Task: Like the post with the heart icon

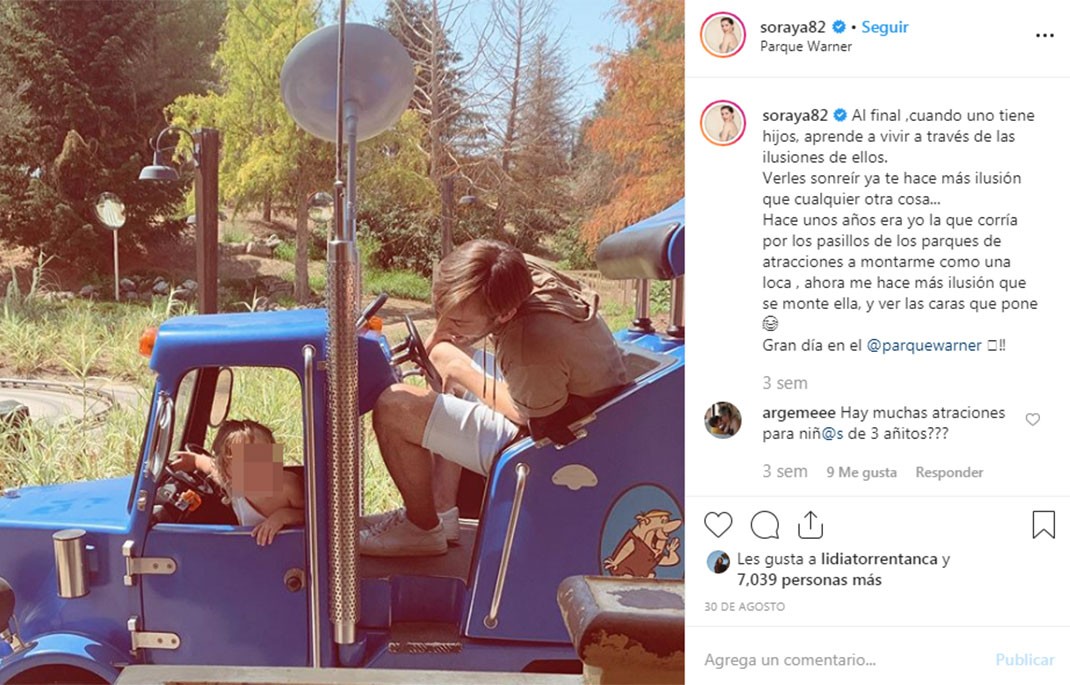Action: click(x=718, y=525)
